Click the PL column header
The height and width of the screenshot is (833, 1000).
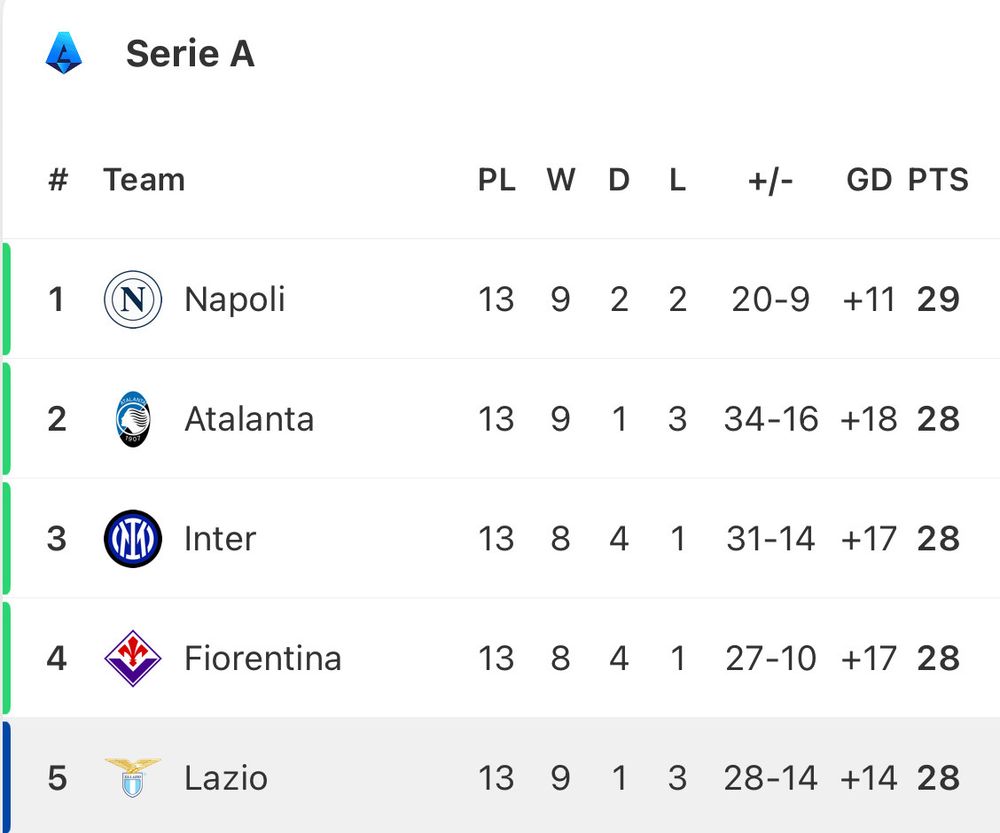pos(496,180)
